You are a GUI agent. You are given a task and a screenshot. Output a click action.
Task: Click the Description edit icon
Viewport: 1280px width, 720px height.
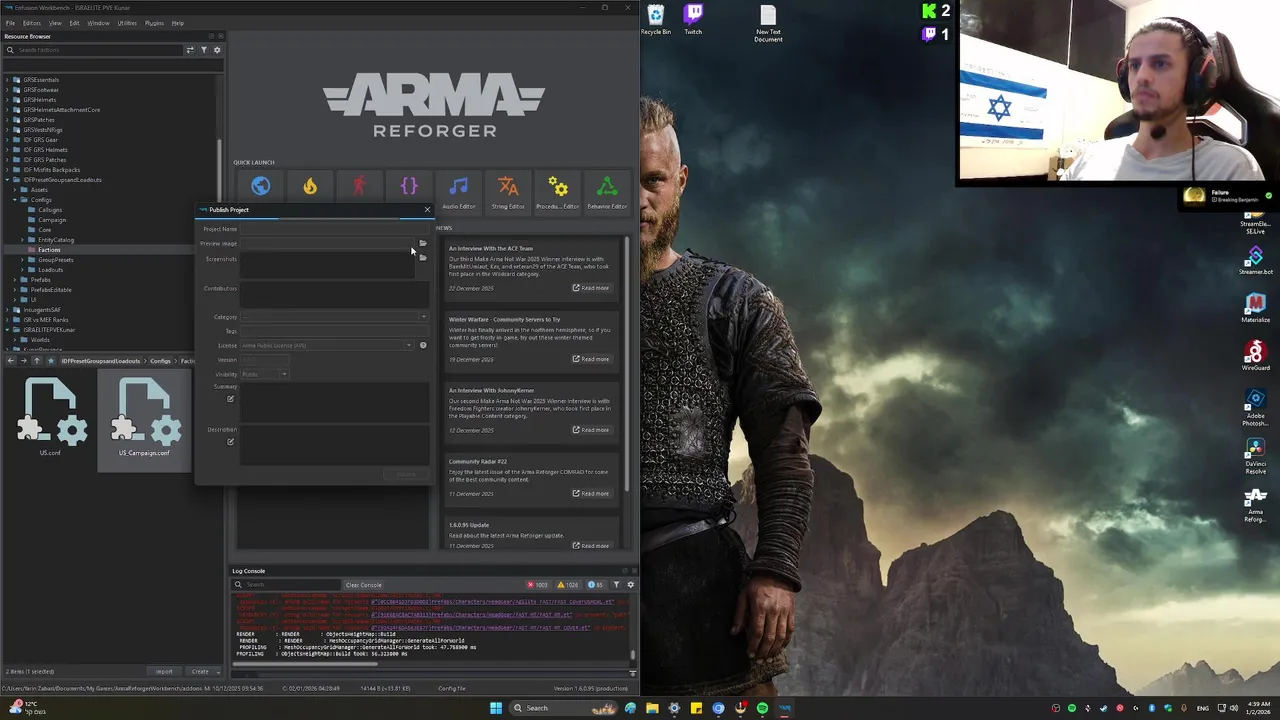[230, 442]
